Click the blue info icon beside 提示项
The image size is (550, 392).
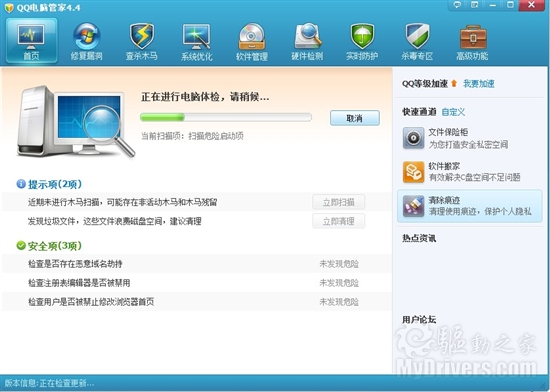click(21, 183)
